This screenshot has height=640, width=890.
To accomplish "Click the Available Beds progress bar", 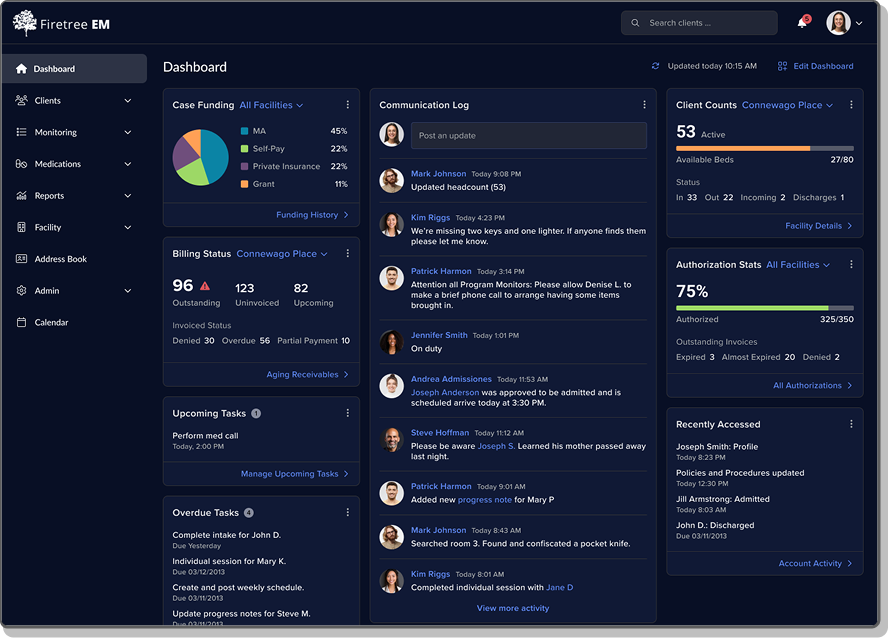I will coord(764,148).
